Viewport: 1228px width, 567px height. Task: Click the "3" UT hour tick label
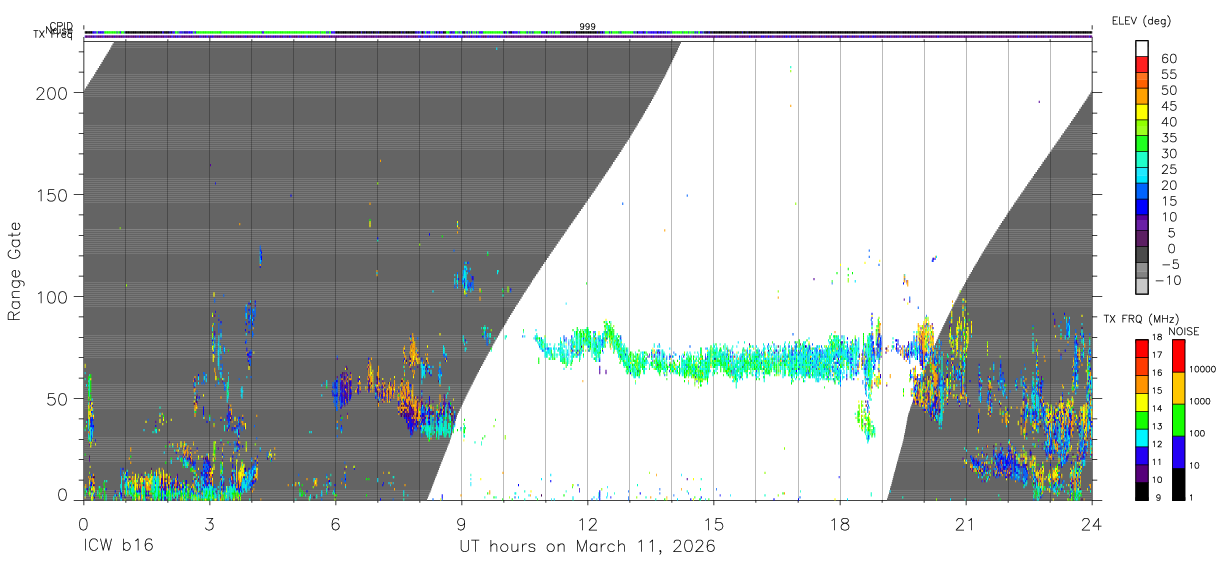(x=210, y=523)
